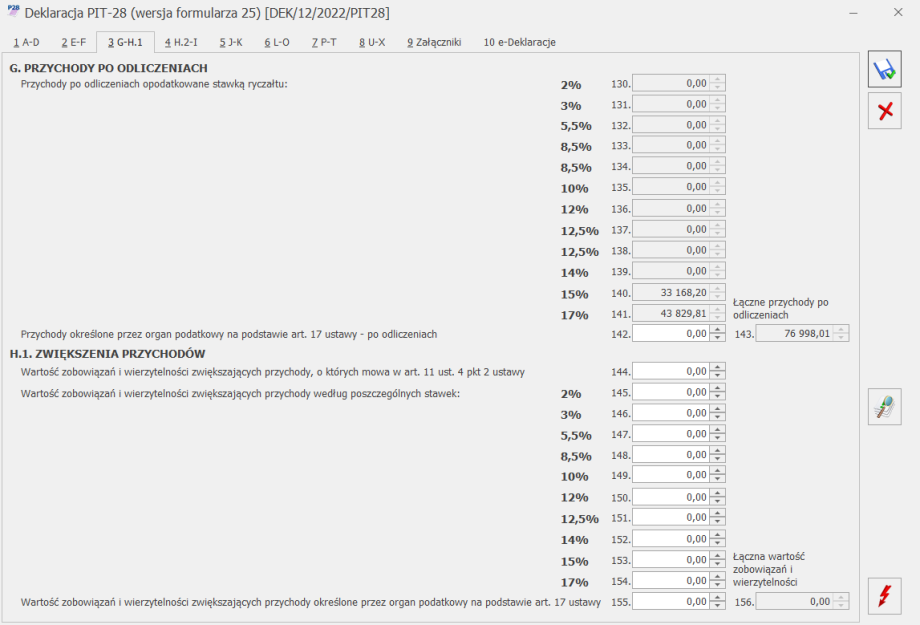Open the 4 H.2-I tab

(181, 42)
